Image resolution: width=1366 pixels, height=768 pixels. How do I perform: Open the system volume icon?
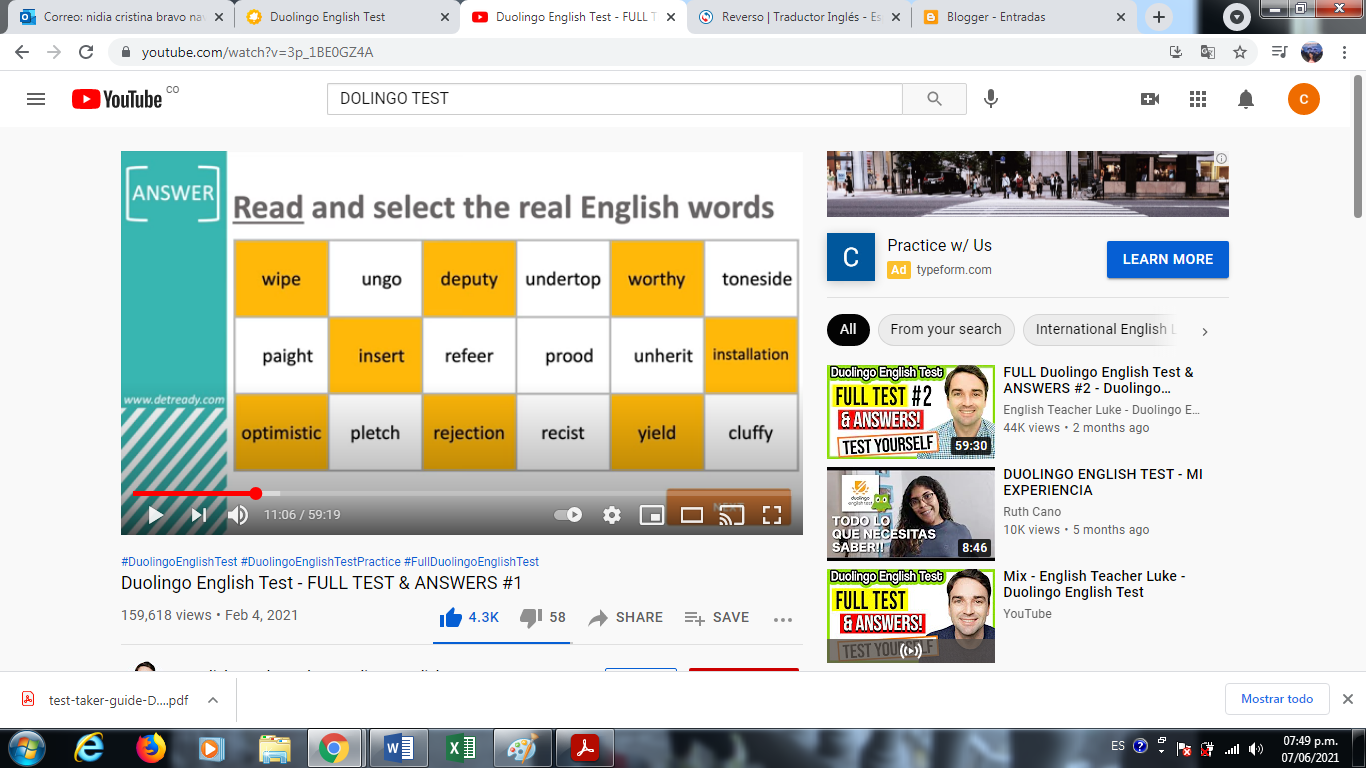click(x=1256, y=748)
